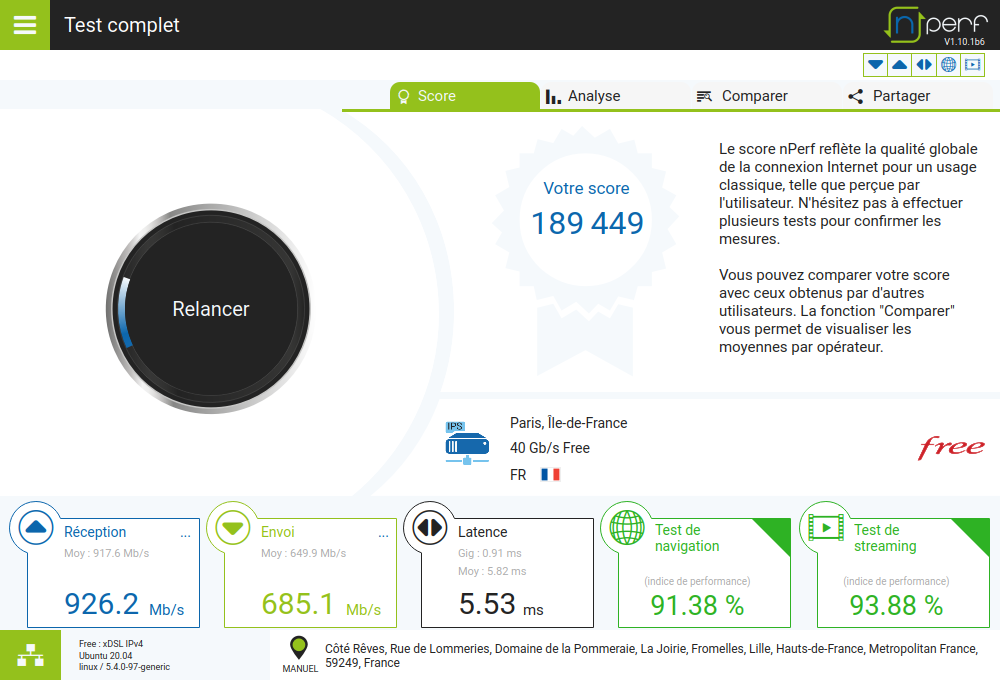Screen dimensions: 1000x680
Task: Select the browsing globe icon in top toolbar
Action: point(948,64)
